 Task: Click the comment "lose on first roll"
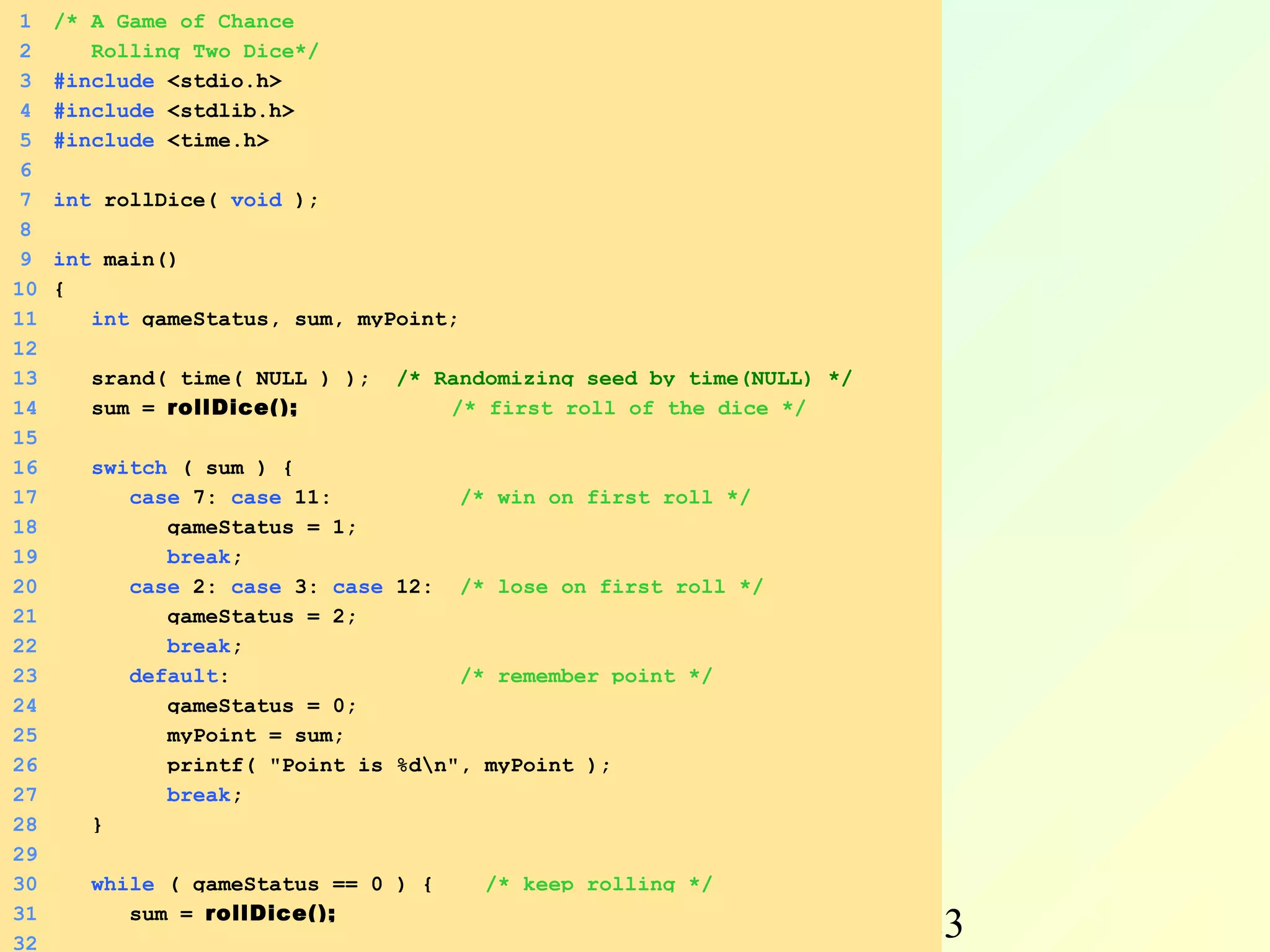point(611,587)
